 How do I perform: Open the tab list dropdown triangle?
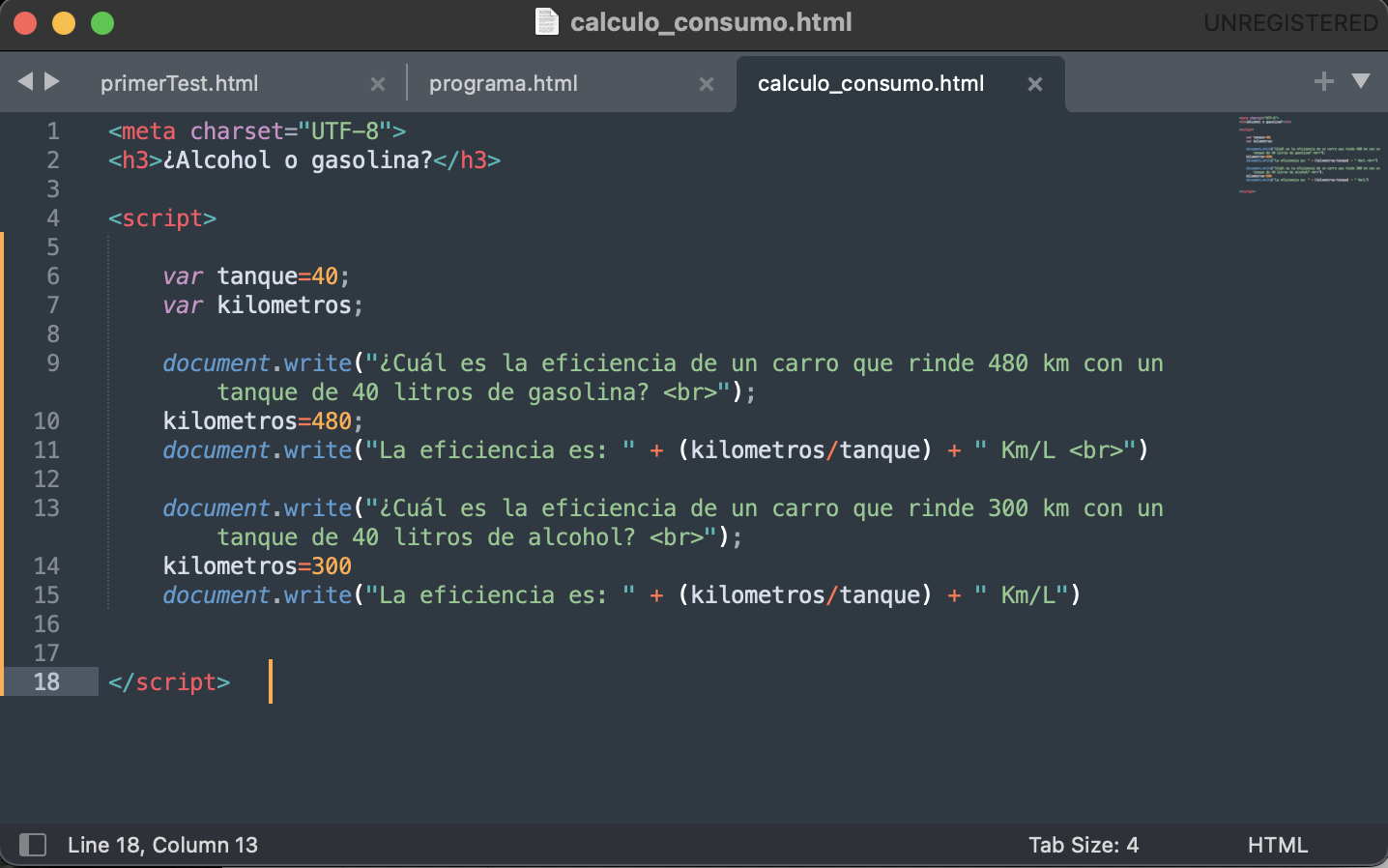click(x=1361, y=81)
